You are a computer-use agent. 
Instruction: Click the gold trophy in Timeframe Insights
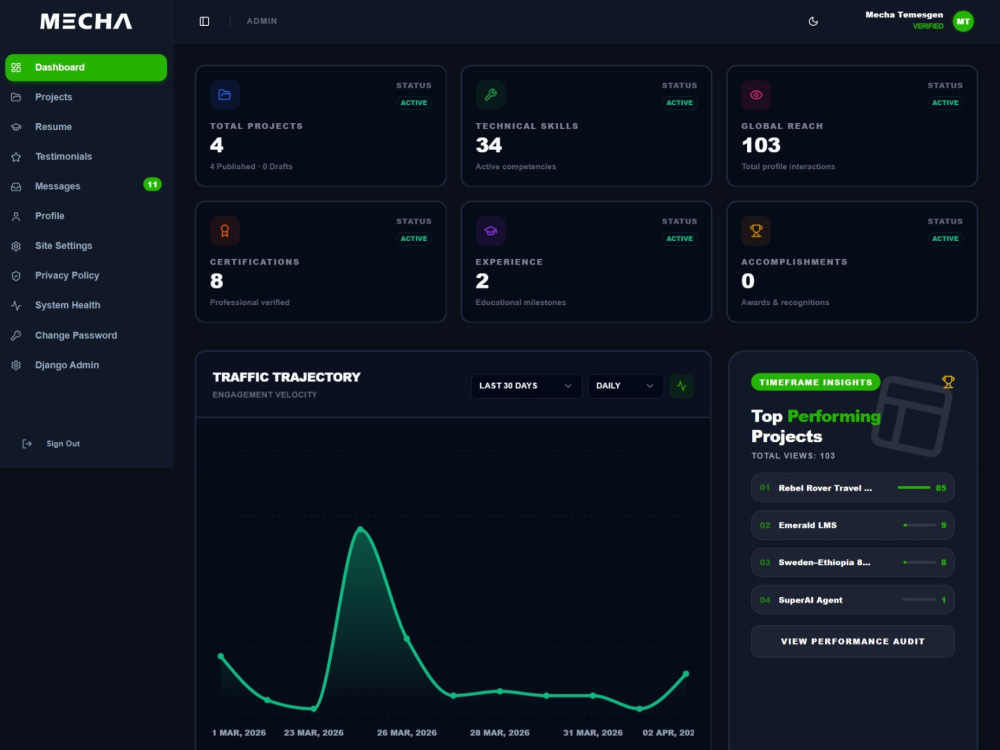coord(948,382)
